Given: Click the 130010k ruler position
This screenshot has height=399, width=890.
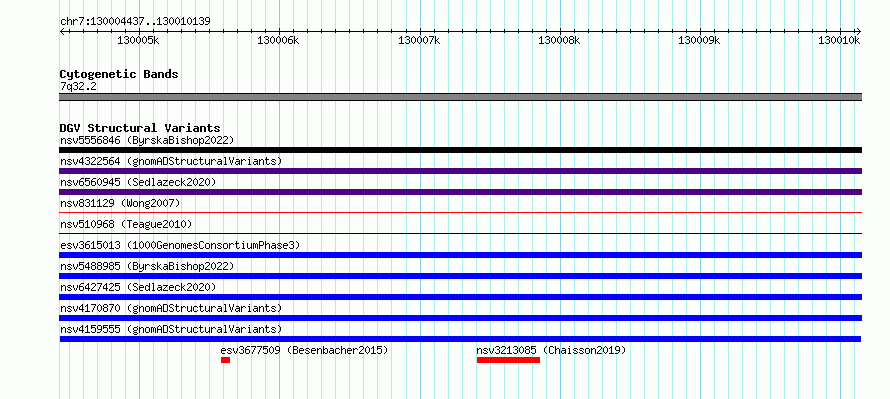Looking at the screenshot, I should pos(839,40).
